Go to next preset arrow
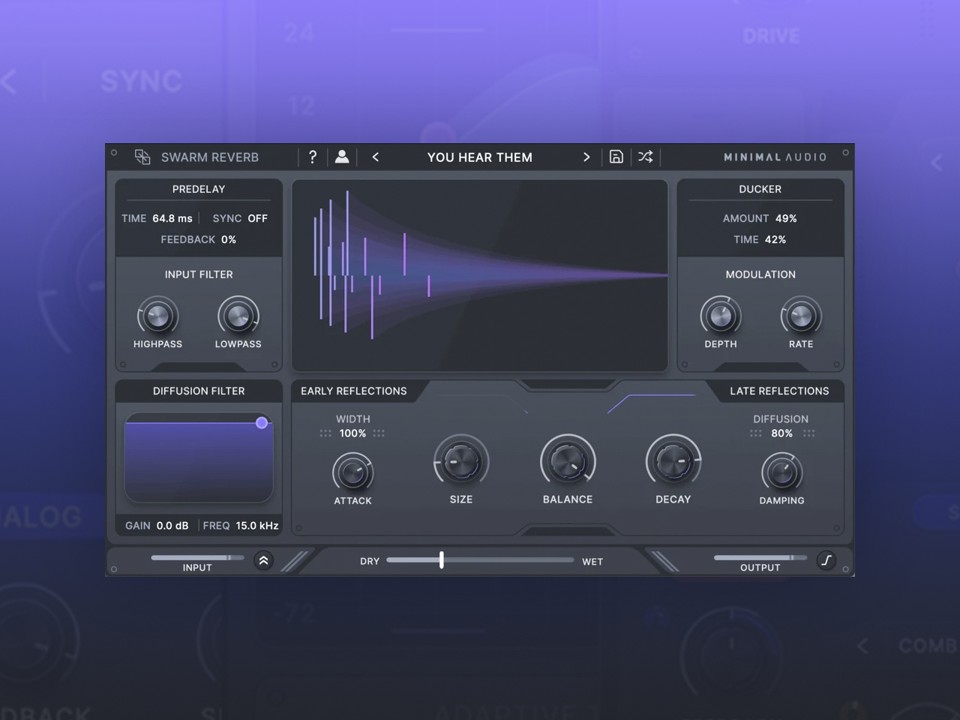Viewport: 960px width, 720px height. (587, 157)
